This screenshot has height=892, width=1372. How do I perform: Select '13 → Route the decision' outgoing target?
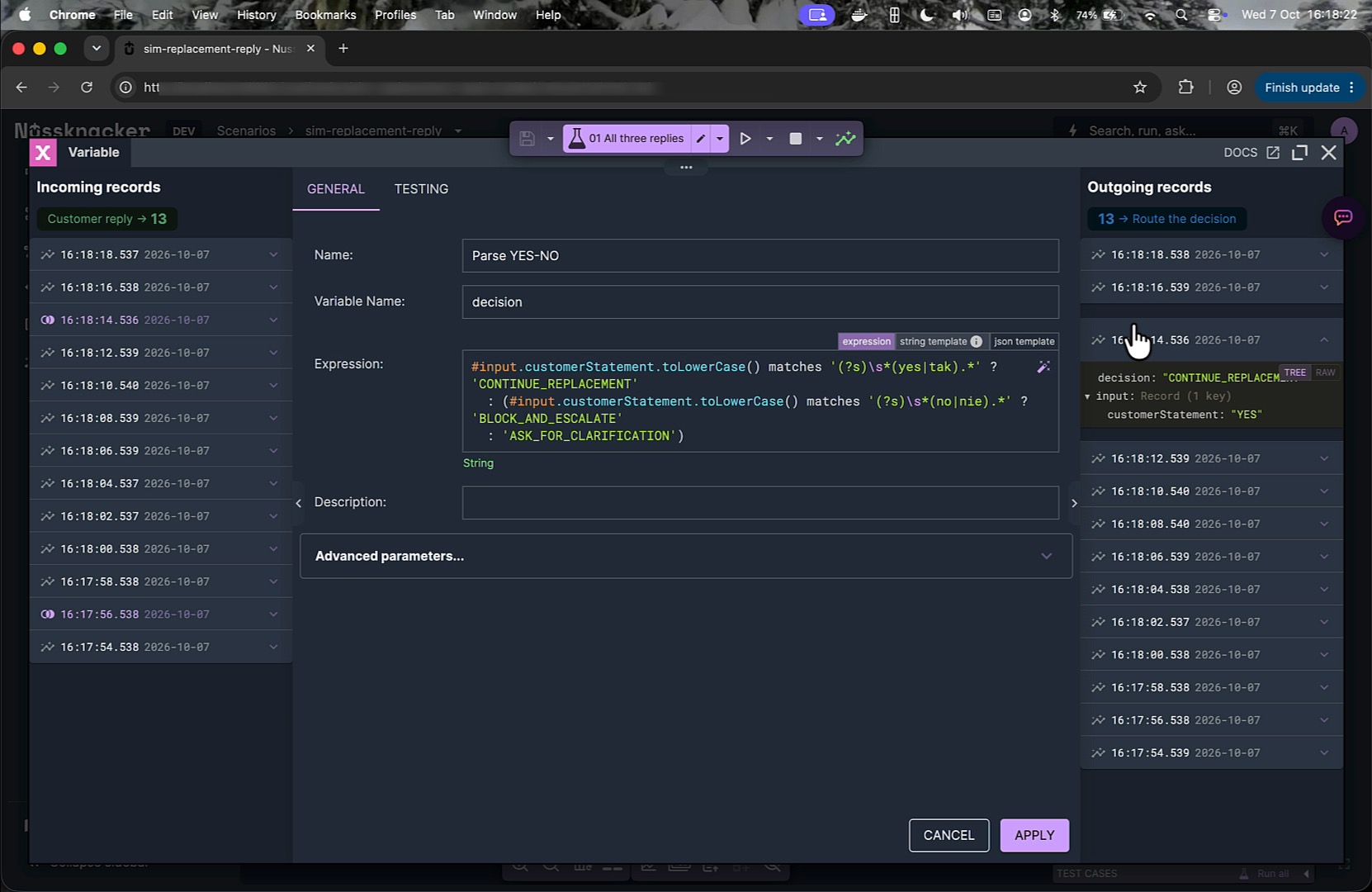click(1166, 219)
